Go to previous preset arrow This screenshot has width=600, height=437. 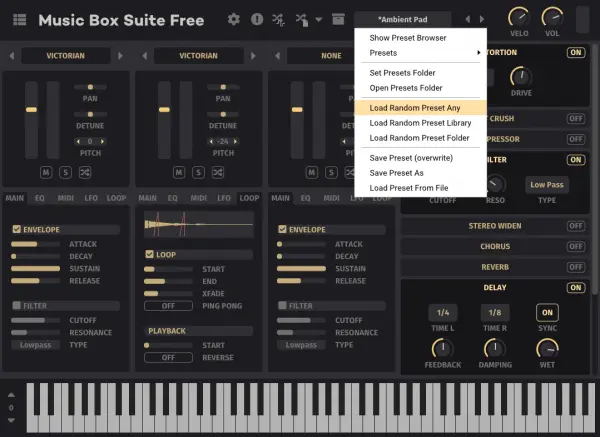click(x=468, y=19)
